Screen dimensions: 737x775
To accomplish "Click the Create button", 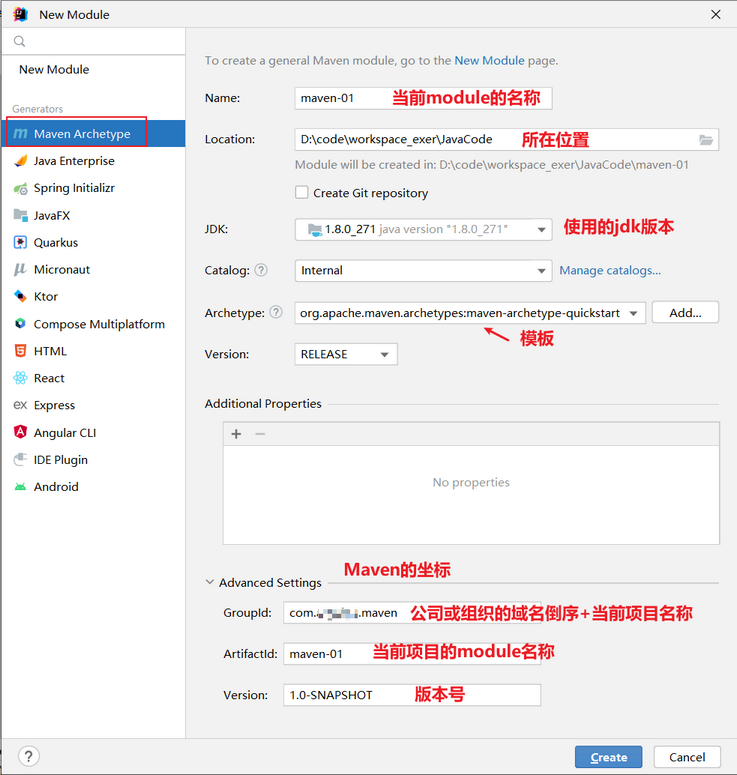I will tap(608, 757).
